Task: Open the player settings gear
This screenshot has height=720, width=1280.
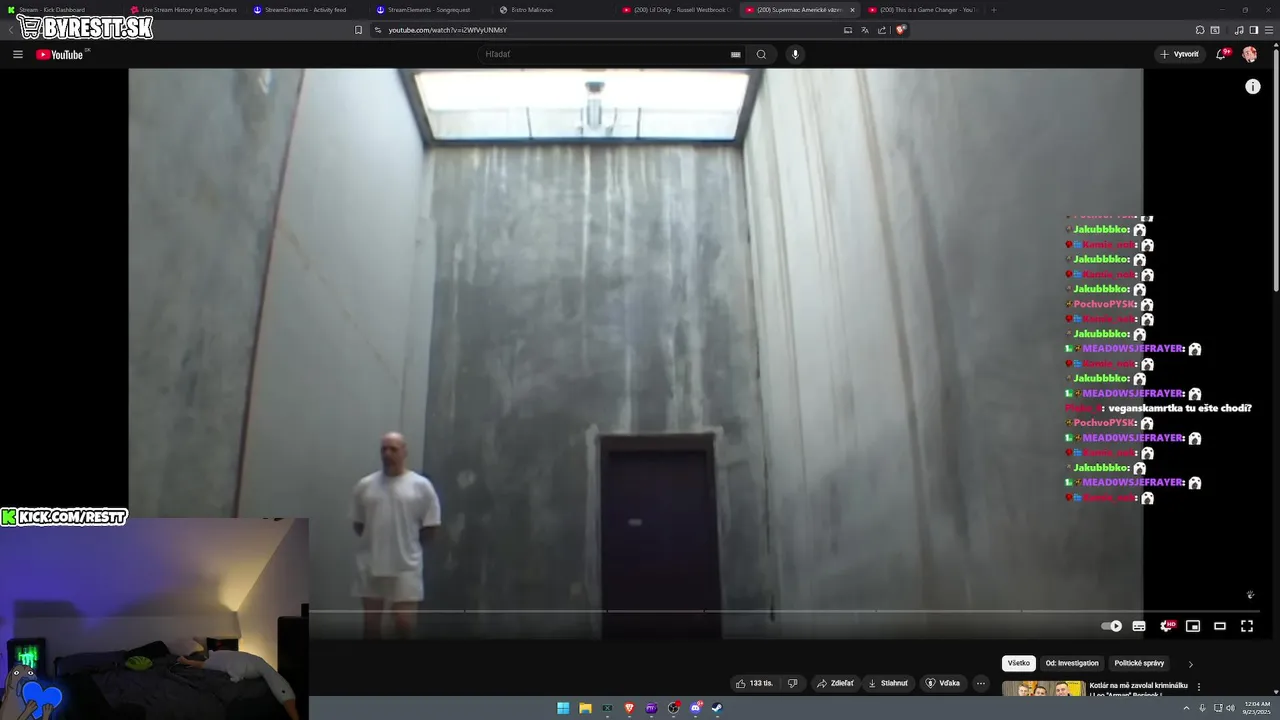Action: tap(1166, 626)
